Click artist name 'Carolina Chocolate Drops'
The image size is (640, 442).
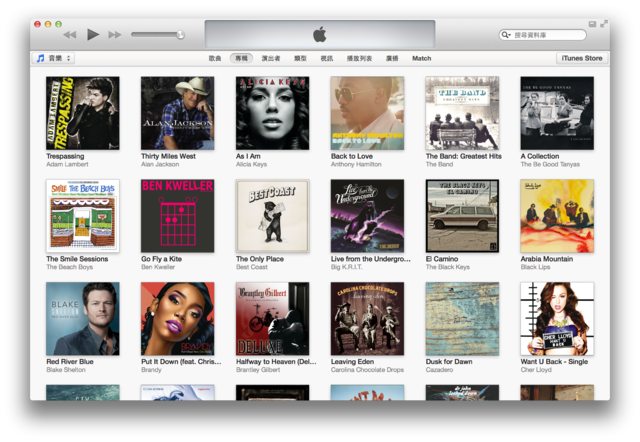[367, 370]
